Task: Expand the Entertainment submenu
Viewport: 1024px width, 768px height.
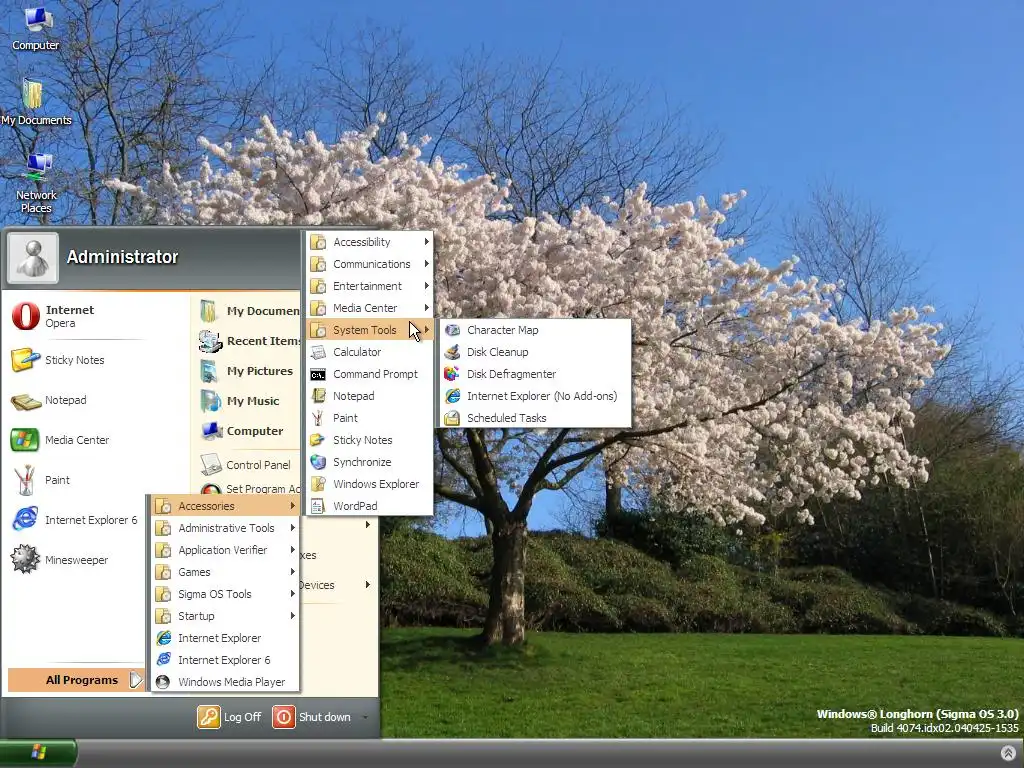Action: pyautogui.click(x=369, y=286)
